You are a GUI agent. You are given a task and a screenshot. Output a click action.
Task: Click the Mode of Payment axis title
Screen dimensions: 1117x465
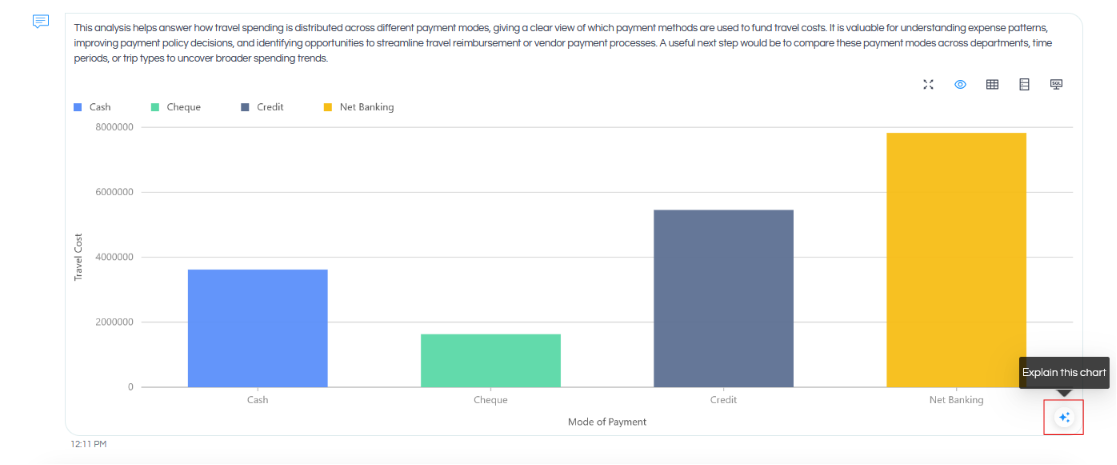point(607,422)
